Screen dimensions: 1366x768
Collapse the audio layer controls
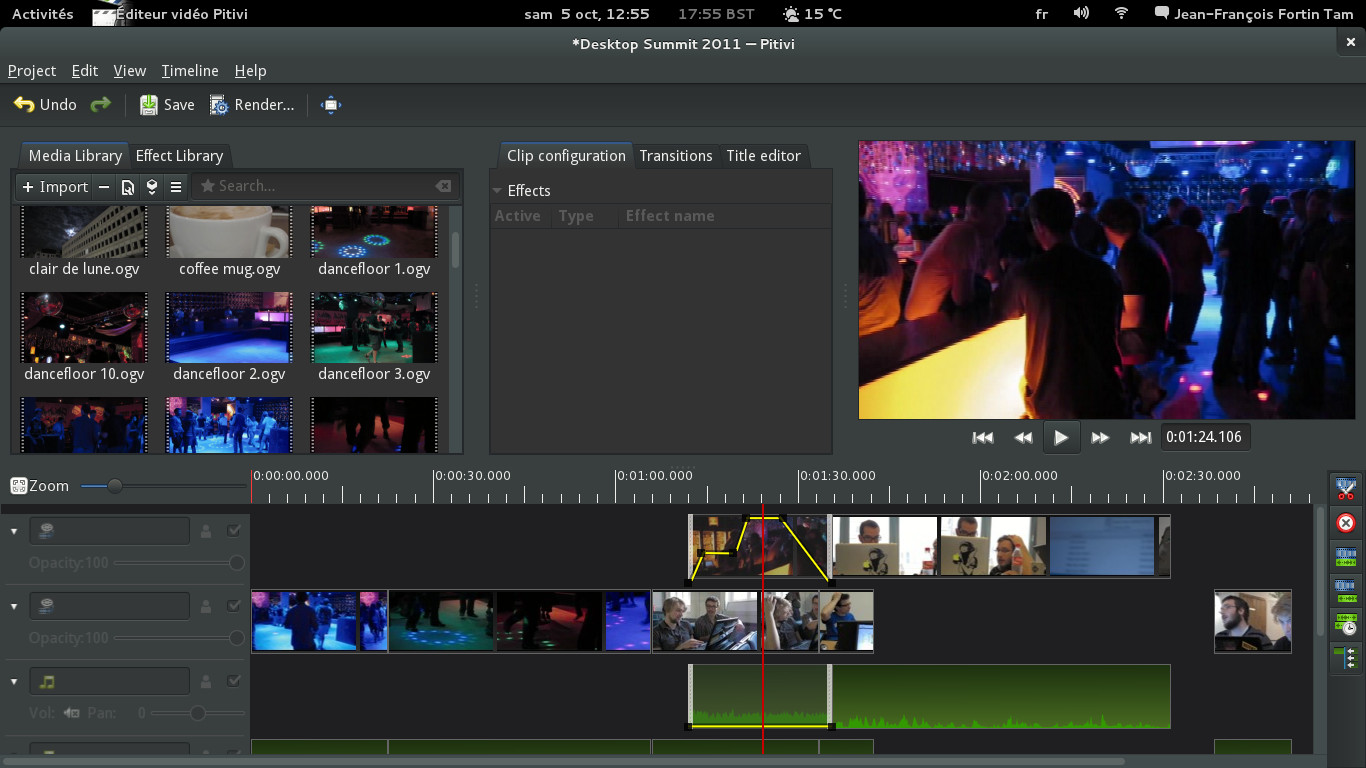point(13,680)
